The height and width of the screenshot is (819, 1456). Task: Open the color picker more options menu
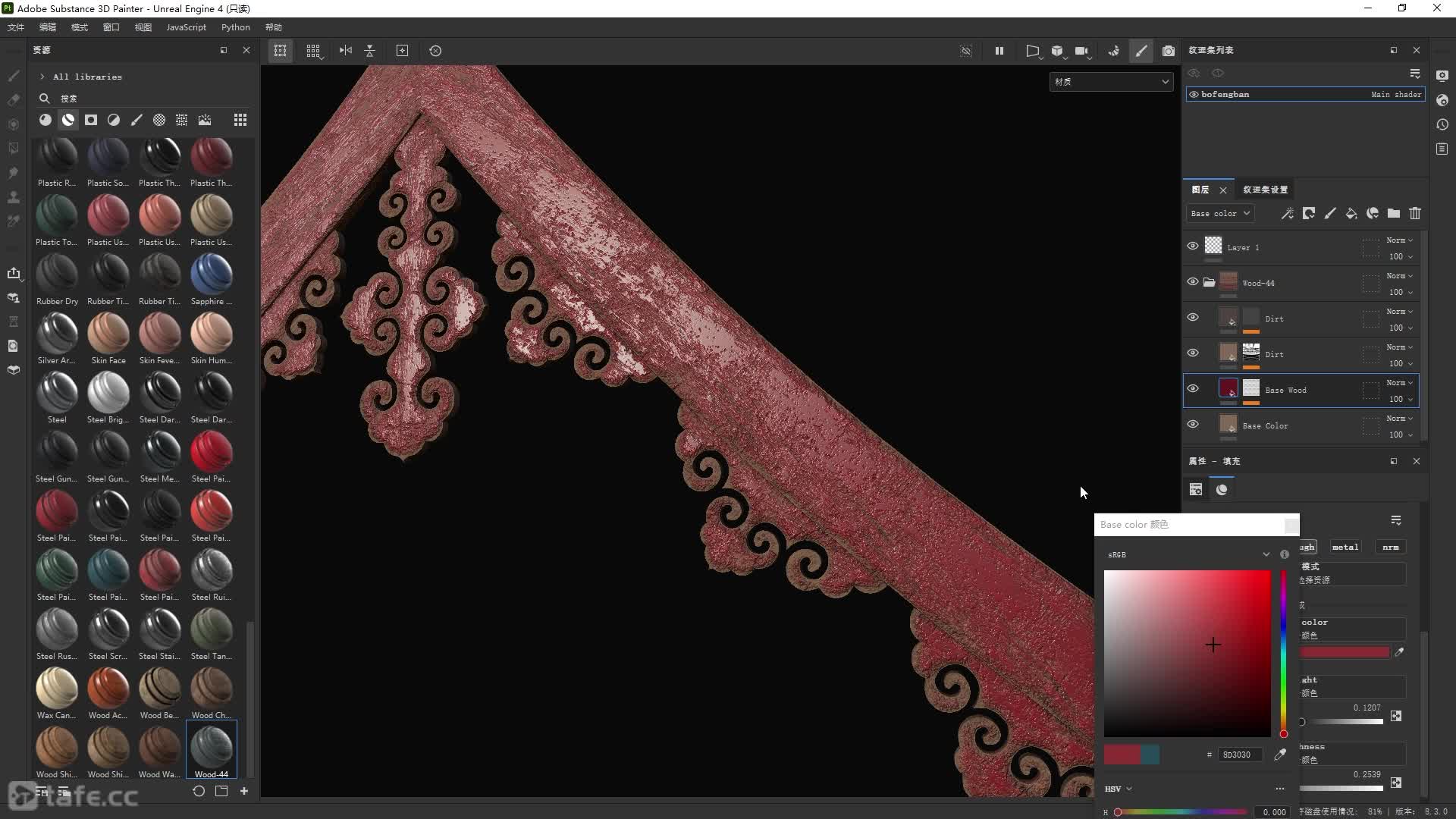coord(1280,789)
